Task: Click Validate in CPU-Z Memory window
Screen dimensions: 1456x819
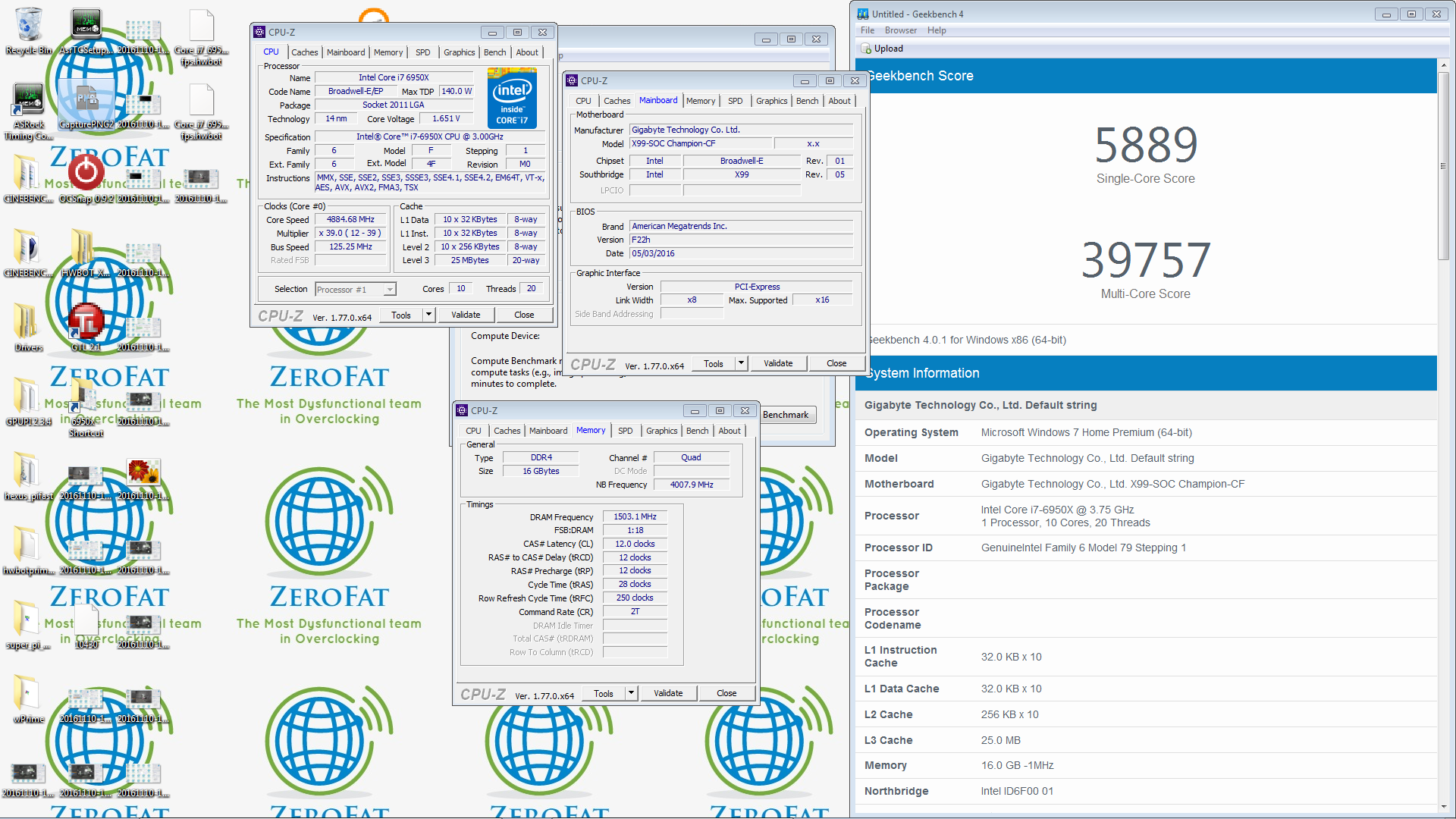Action: coord(668,693)
